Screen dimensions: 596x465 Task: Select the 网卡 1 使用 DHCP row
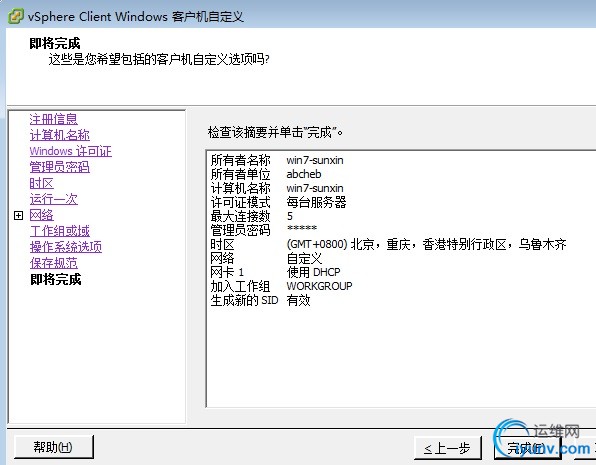pyautogui.click(x=276, y=272)
